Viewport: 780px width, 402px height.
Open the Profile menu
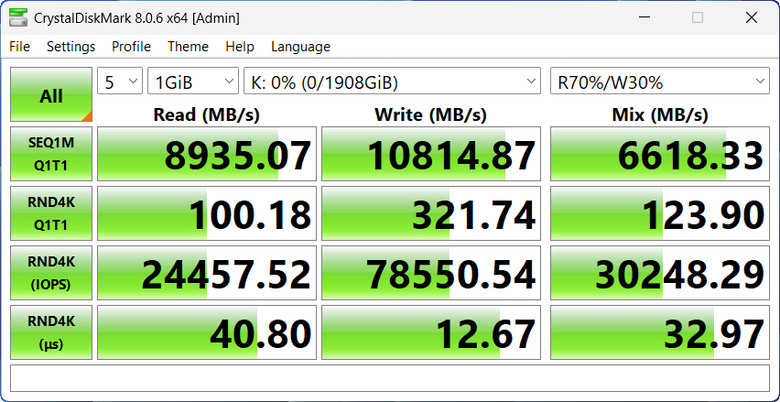[131, 47]
